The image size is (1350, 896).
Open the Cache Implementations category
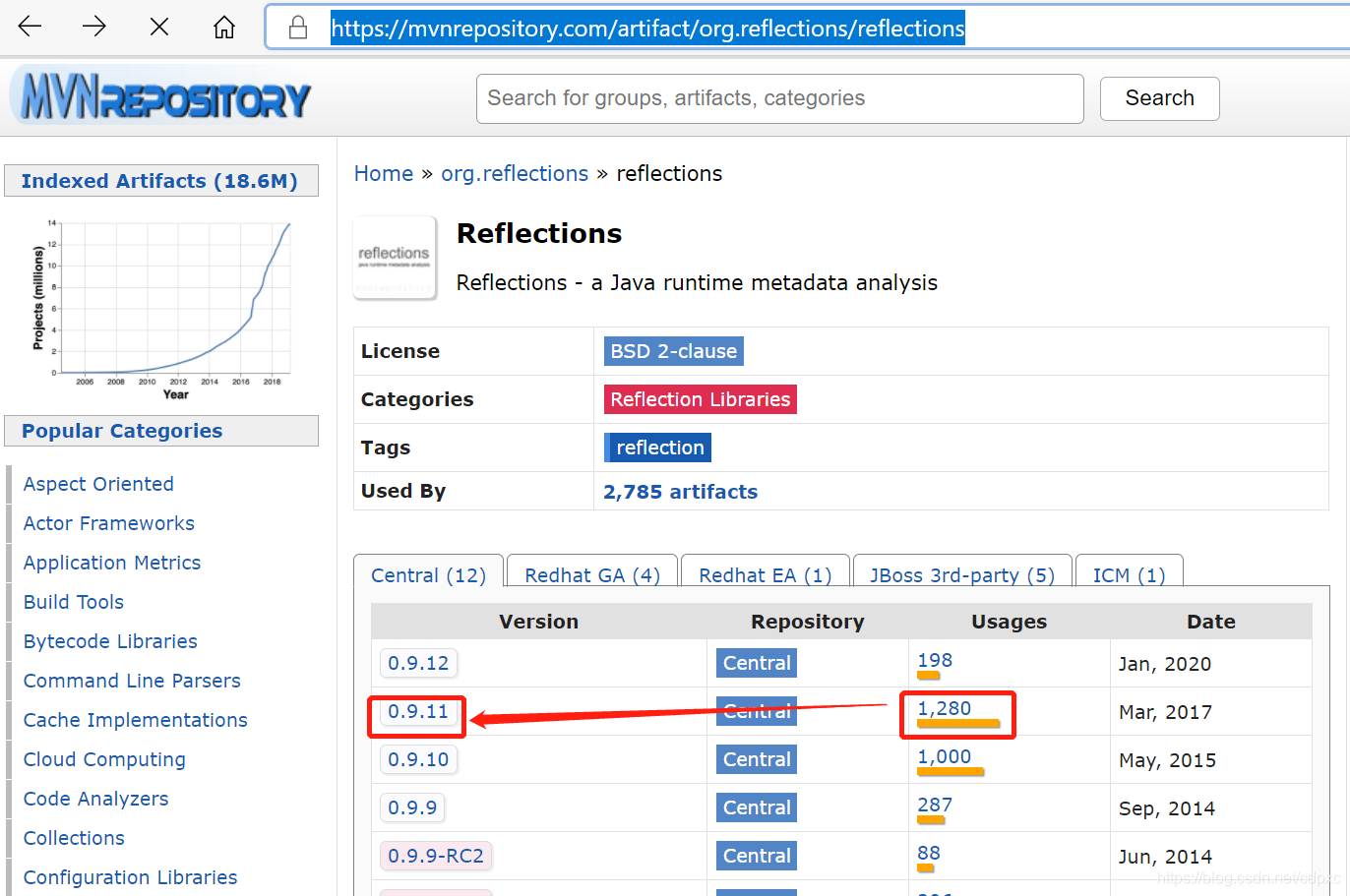136,720
